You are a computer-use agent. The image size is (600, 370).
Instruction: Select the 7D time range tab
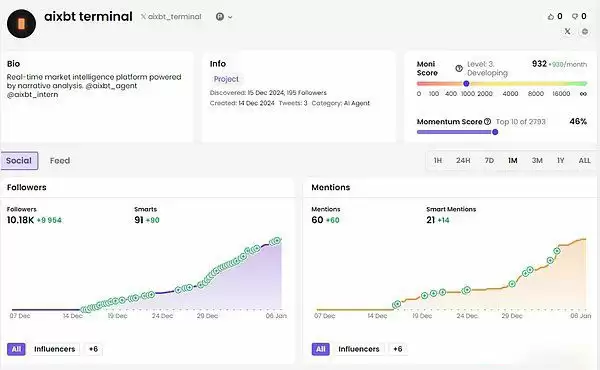point(489,161)
